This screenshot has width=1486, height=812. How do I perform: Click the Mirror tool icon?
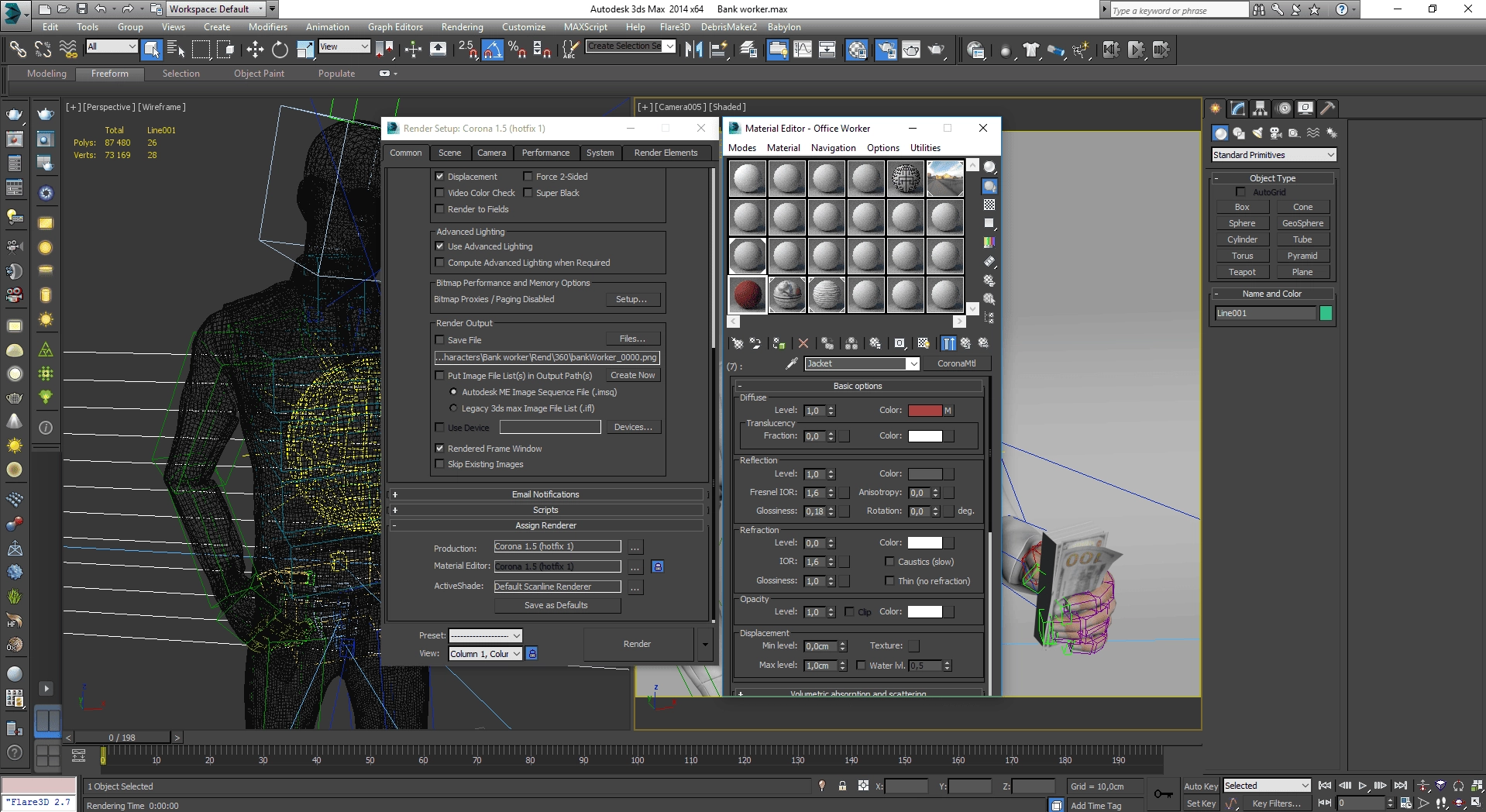pos(693,50)
